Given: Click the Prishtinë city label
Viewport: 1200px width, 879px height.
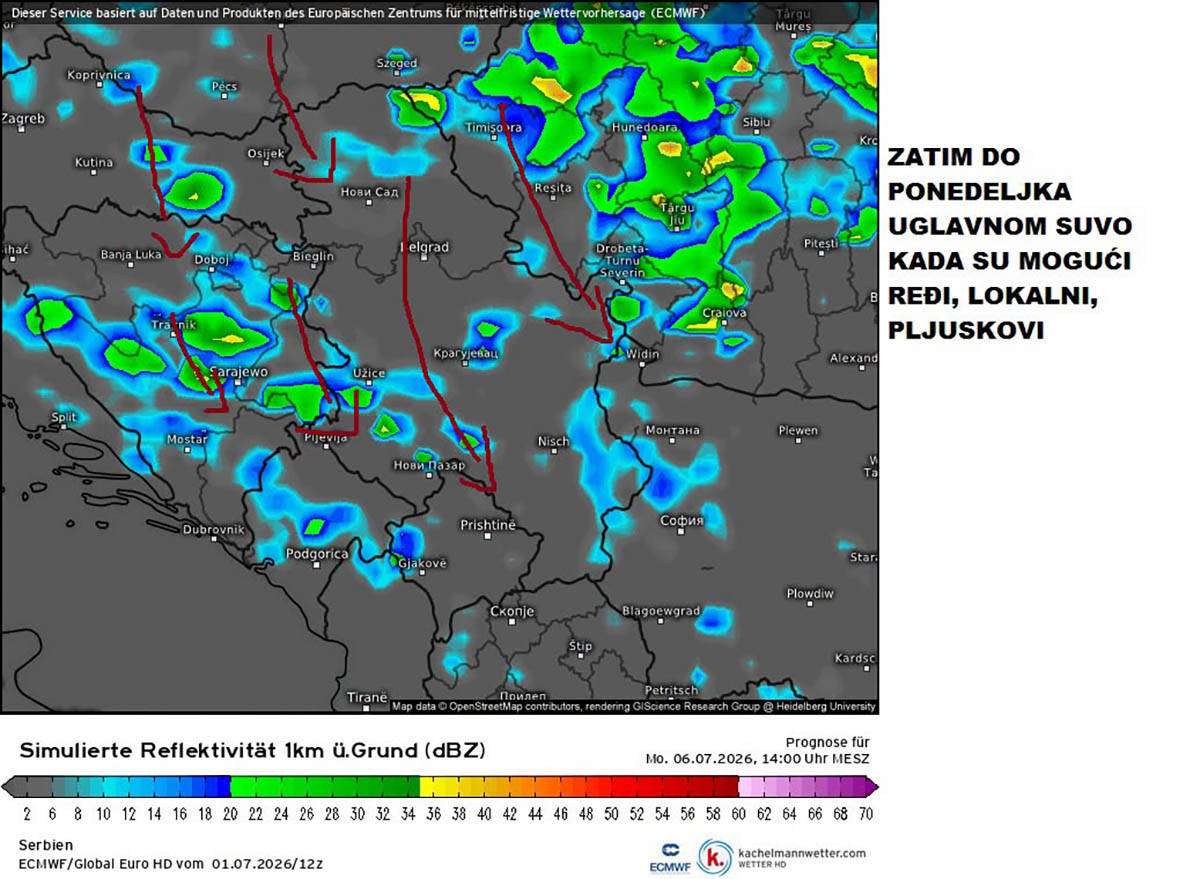Looking at the screenshot, I should pos(487,525).
